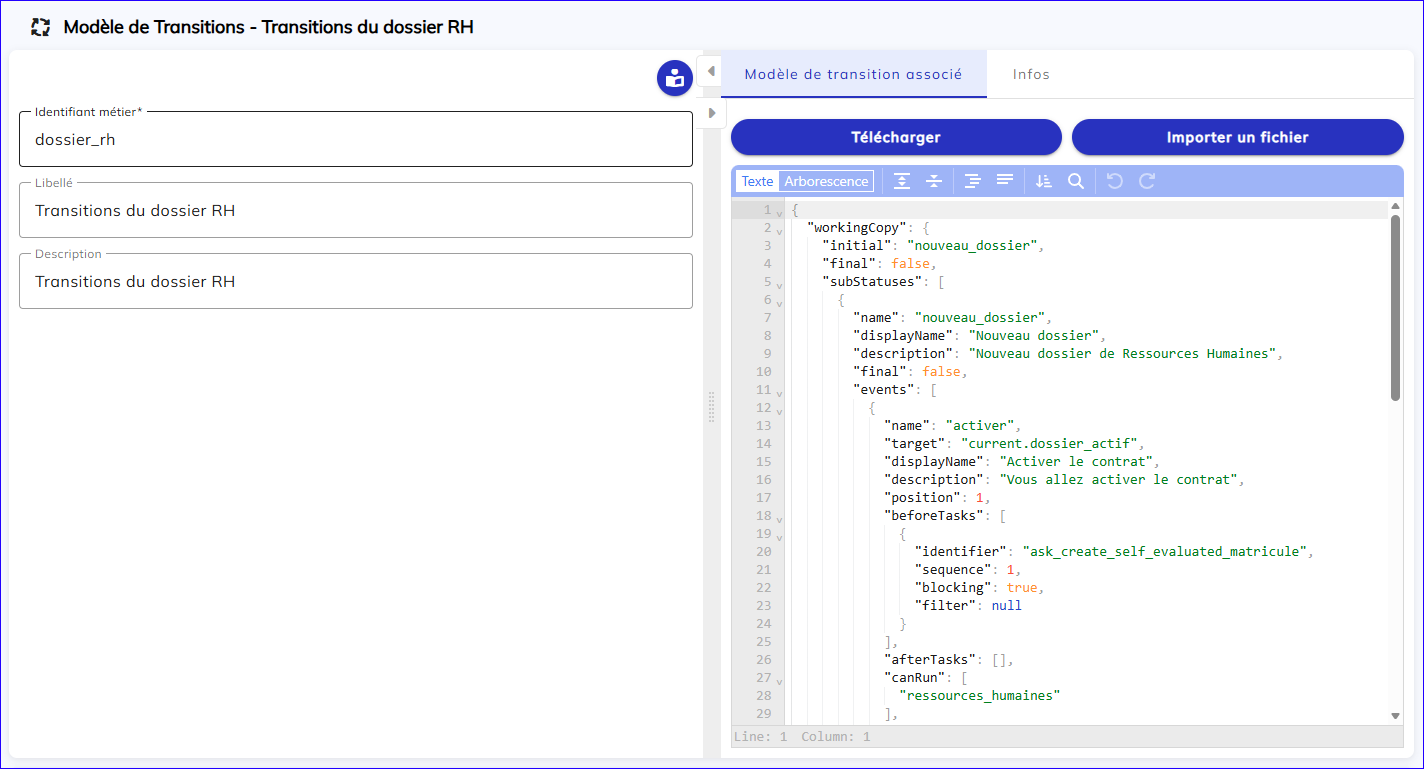The height and width of the screenshot is (769, 1424).
Task: Click the "sequence" key
Action: (x=953, y=569)
